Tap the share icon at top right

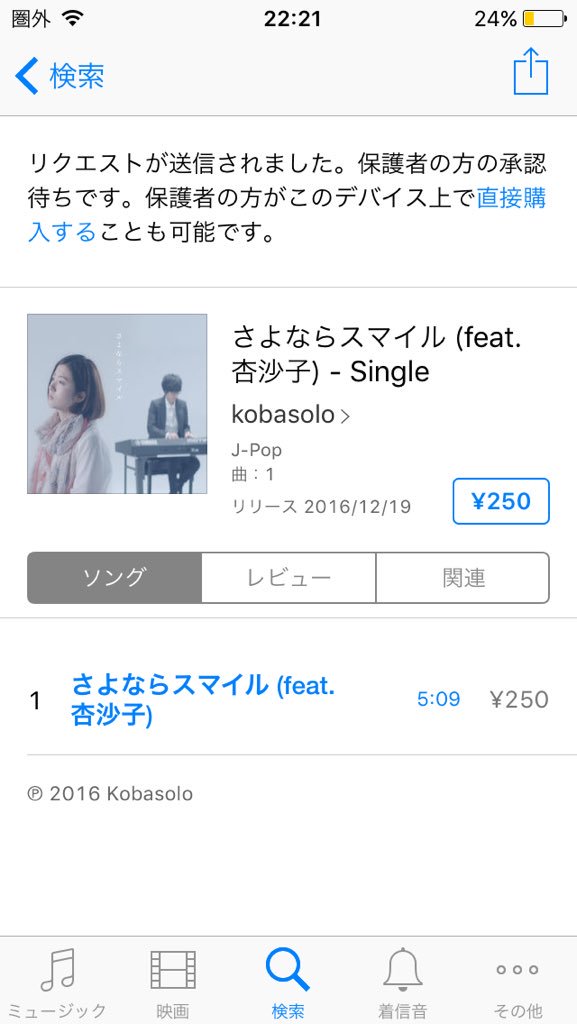coord(531,72)
